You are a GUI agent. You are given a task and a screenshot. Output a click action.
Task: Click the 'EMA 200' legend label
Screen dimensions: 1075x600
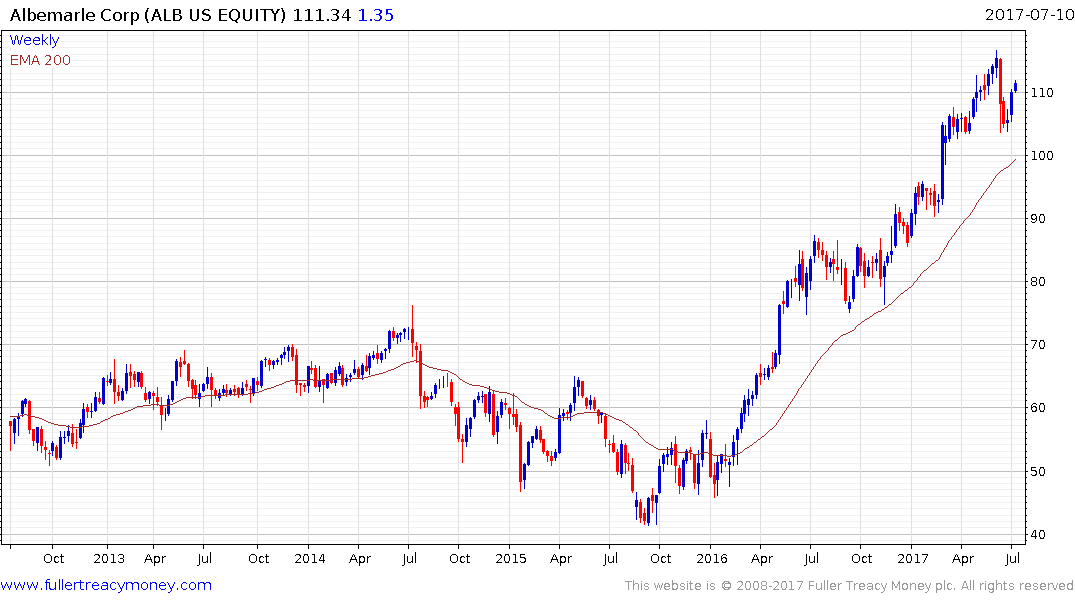(x=40, y=60)
